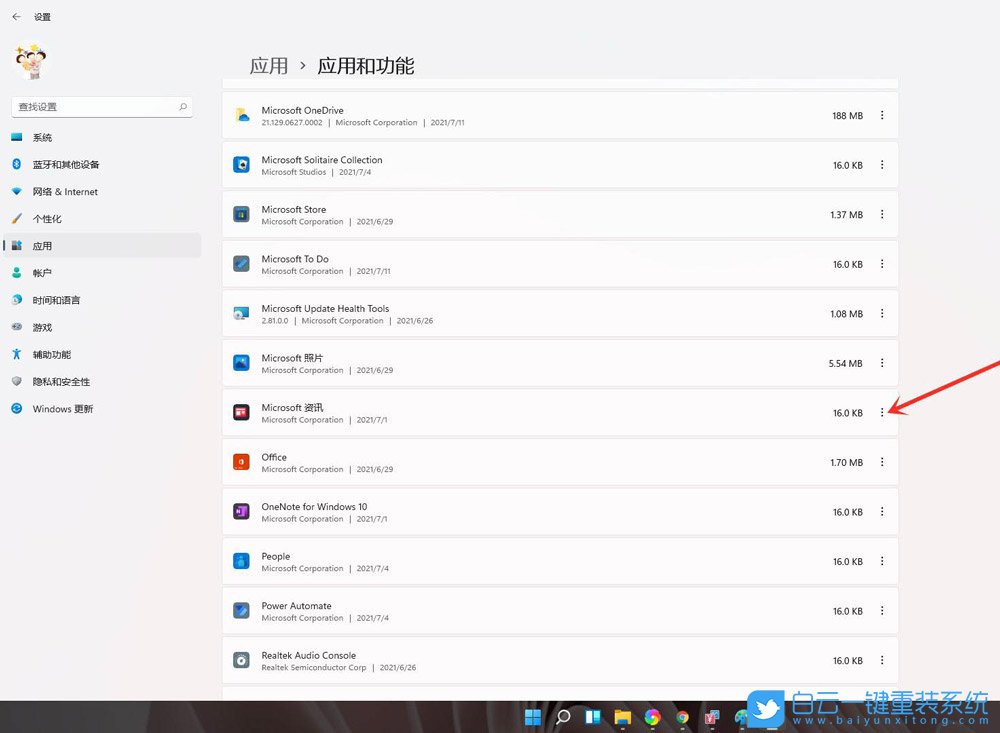The width and height of the screenshot is (1000, 733).
Task: Select the 系统 category in sidebar
Action: 40,137
